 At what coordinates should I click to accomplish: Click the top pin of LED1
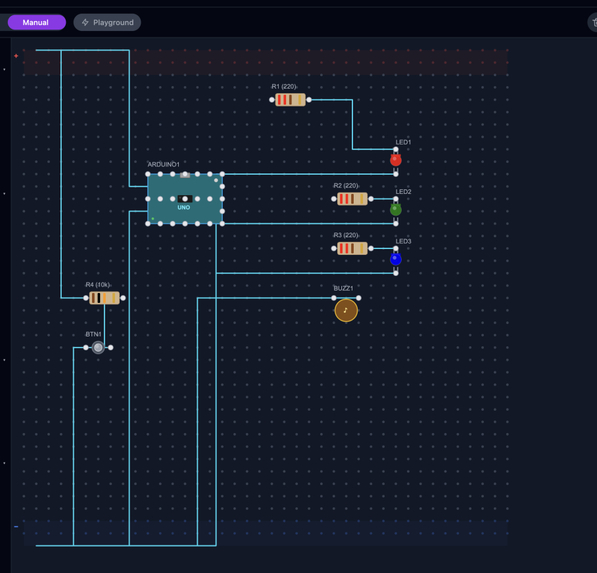[x=396, y=149]
